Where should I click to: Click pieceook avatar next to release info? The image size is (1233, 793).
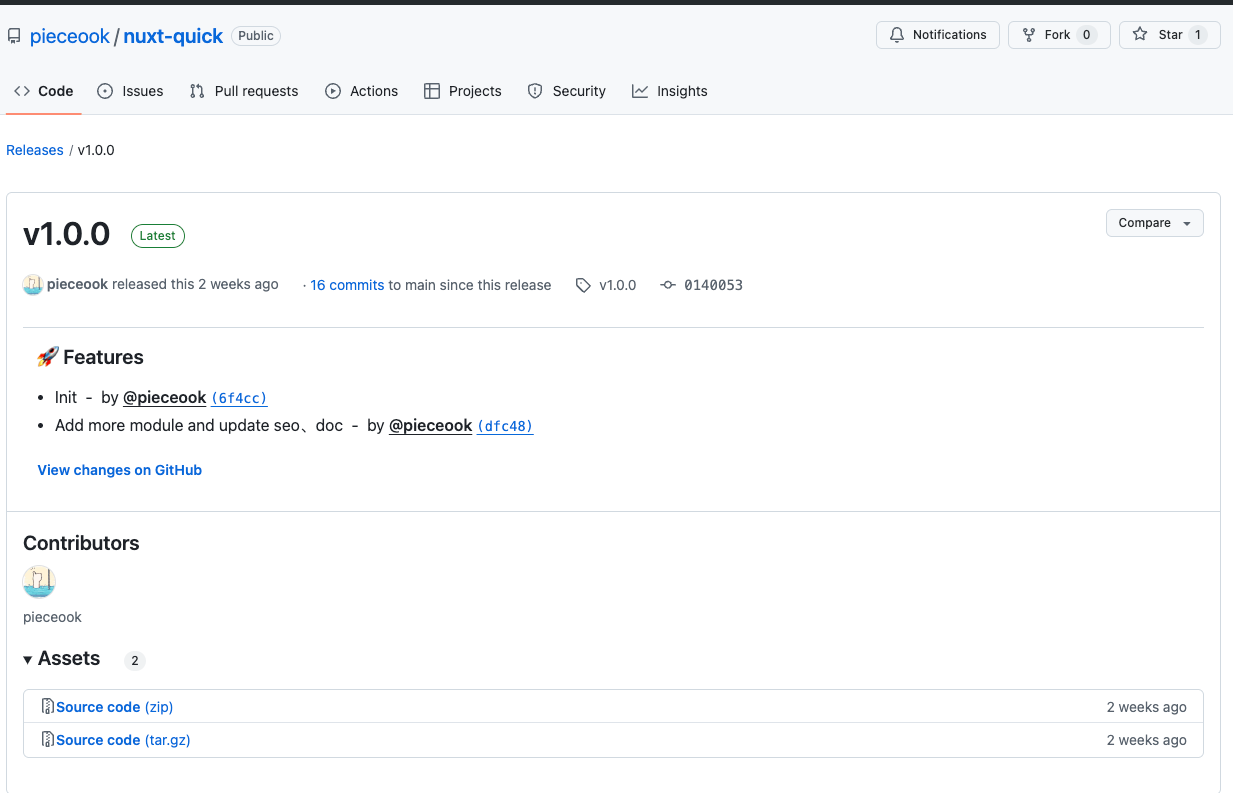33,285
